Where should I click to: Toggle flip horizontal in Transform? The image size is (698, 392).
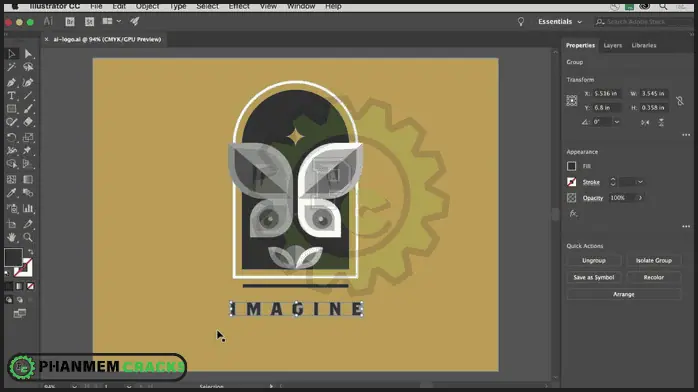[645, 122]
